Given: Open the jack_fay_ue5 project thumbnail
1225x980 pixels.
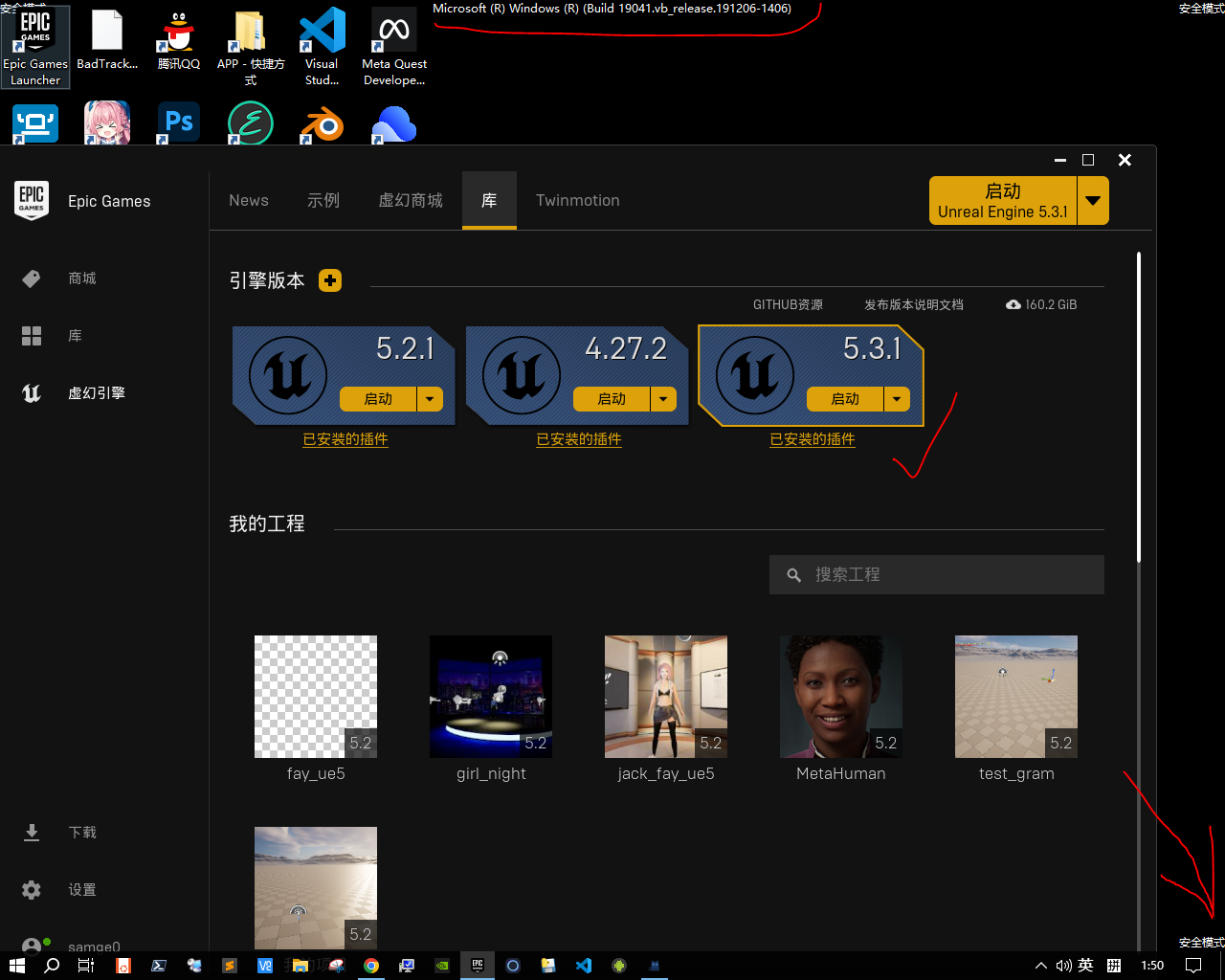Looking at the screenshot, I should click(666, 697).
